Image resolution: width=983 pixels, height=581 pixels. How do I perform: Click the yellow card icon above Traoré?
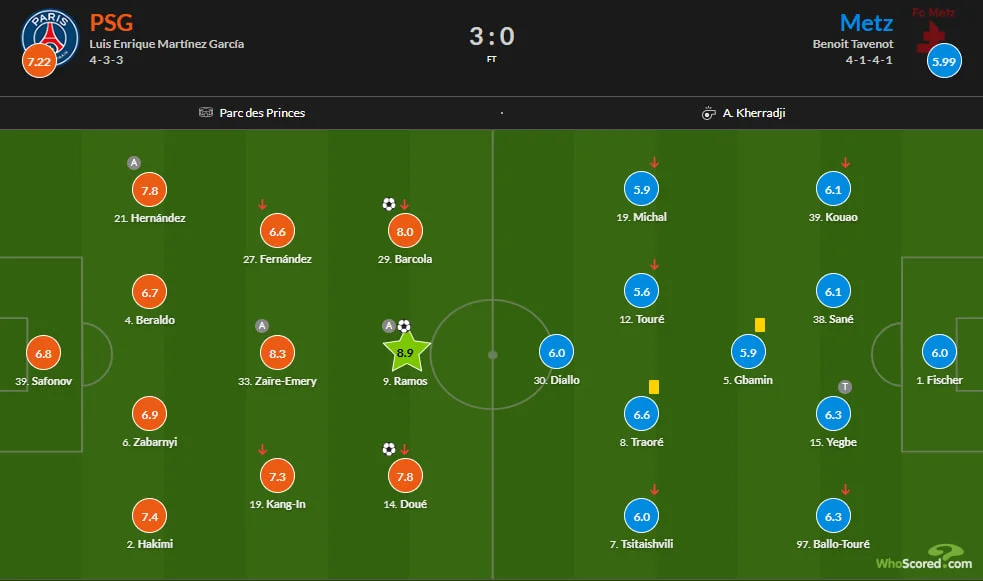[653, 386]
